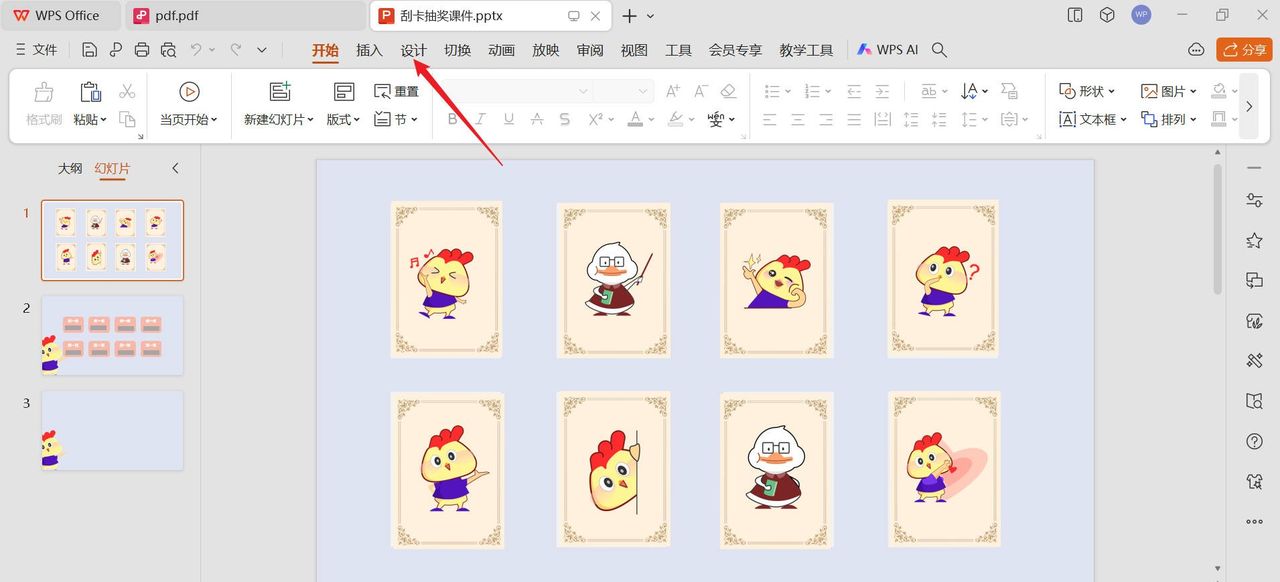Expand the font color dropdown arrow

pyautogui.click(x=651, y=120)
